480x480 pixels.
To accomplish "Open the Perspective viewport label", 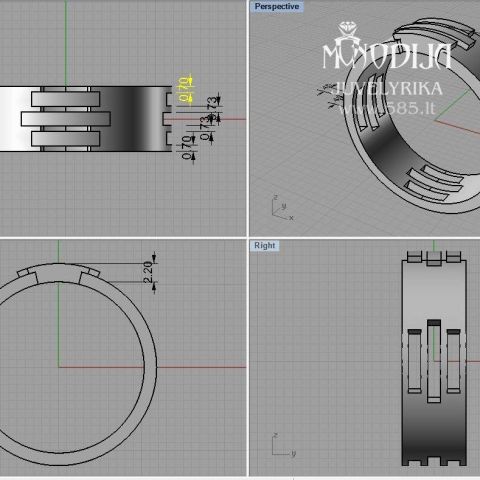I will pos(277,6).
